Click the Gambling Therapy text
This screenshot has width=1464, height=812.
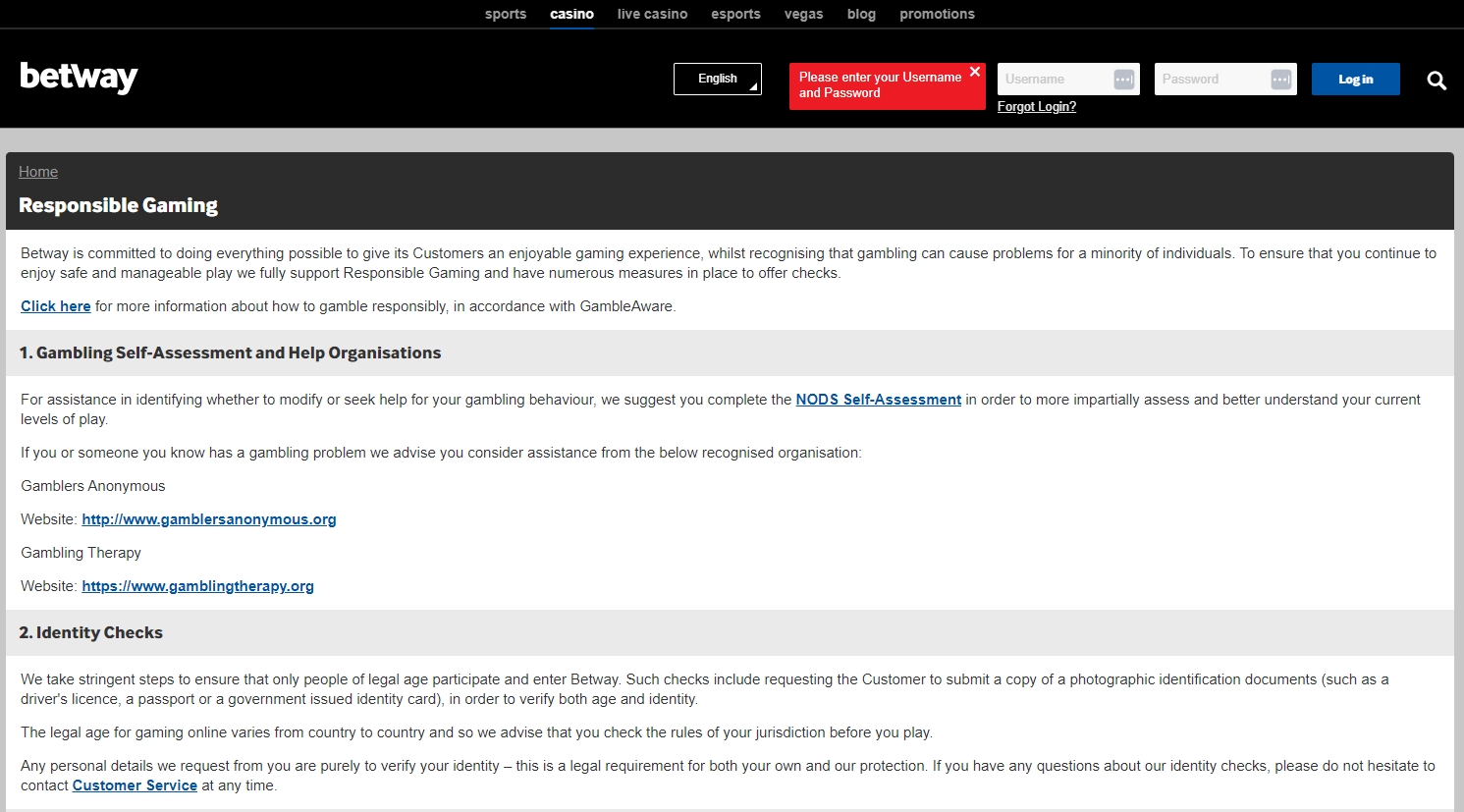(81, 553)
